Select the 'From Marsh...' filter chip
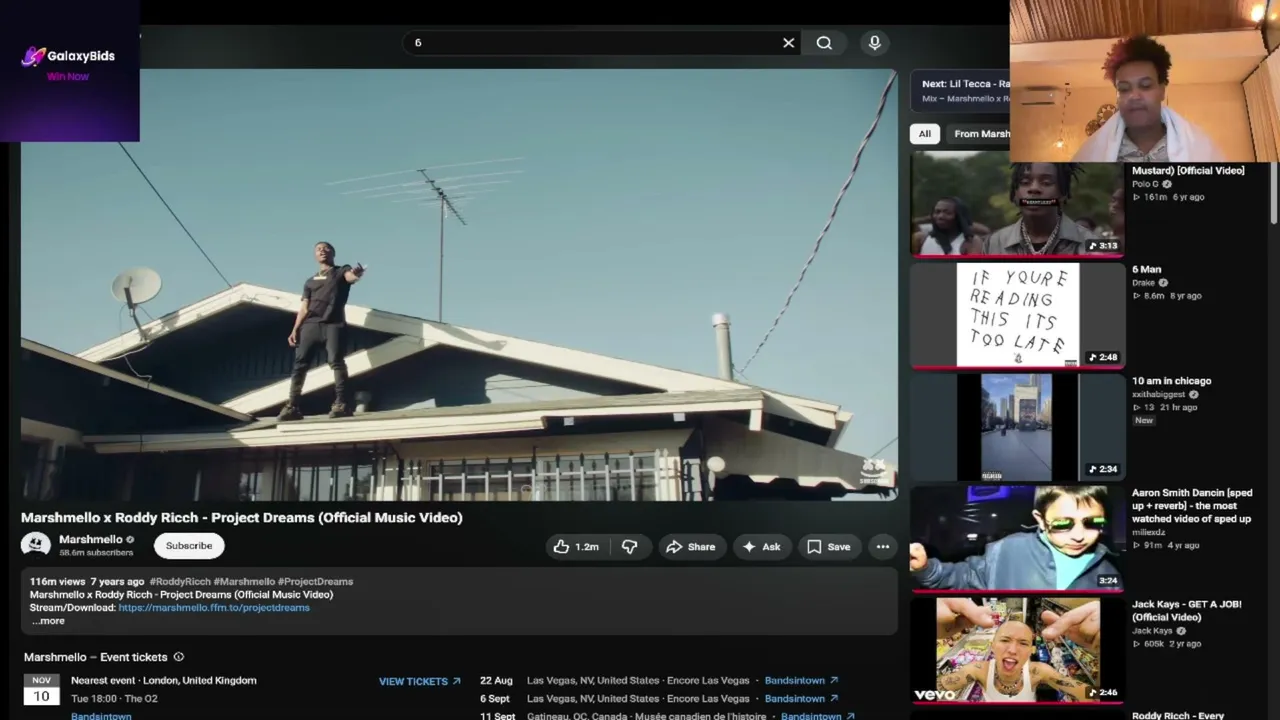The image size is (1280, 720). 980,134
